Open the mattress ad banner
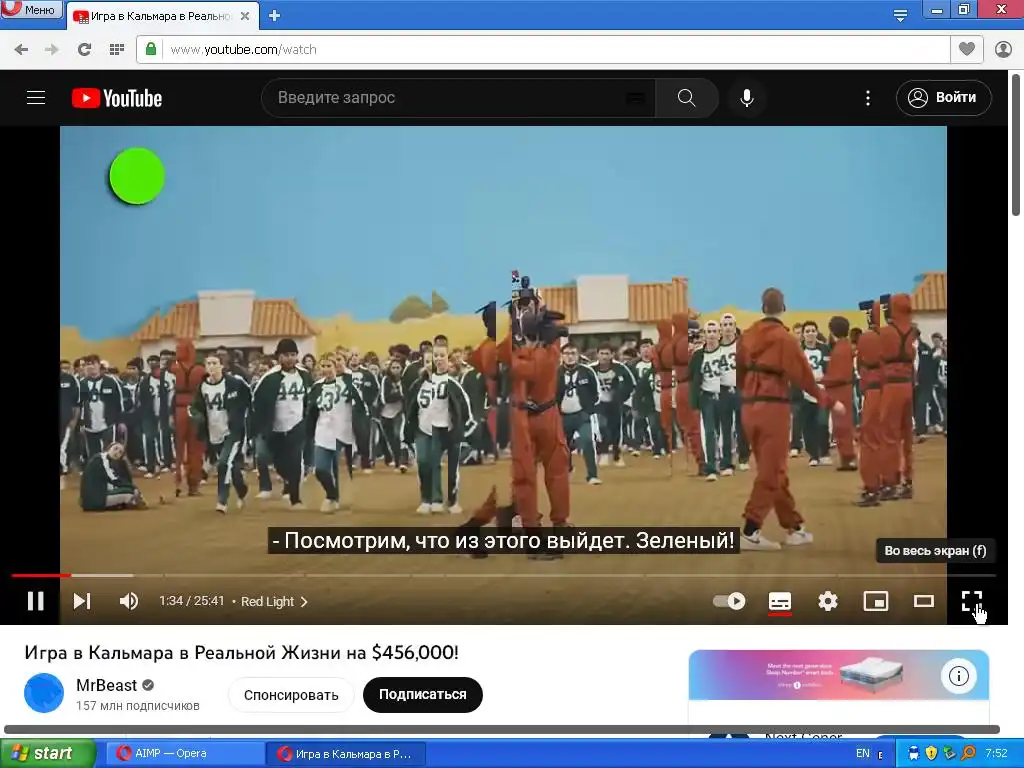Image resolution: width=1024 pixels, height=768 pixels. [839, 675]
